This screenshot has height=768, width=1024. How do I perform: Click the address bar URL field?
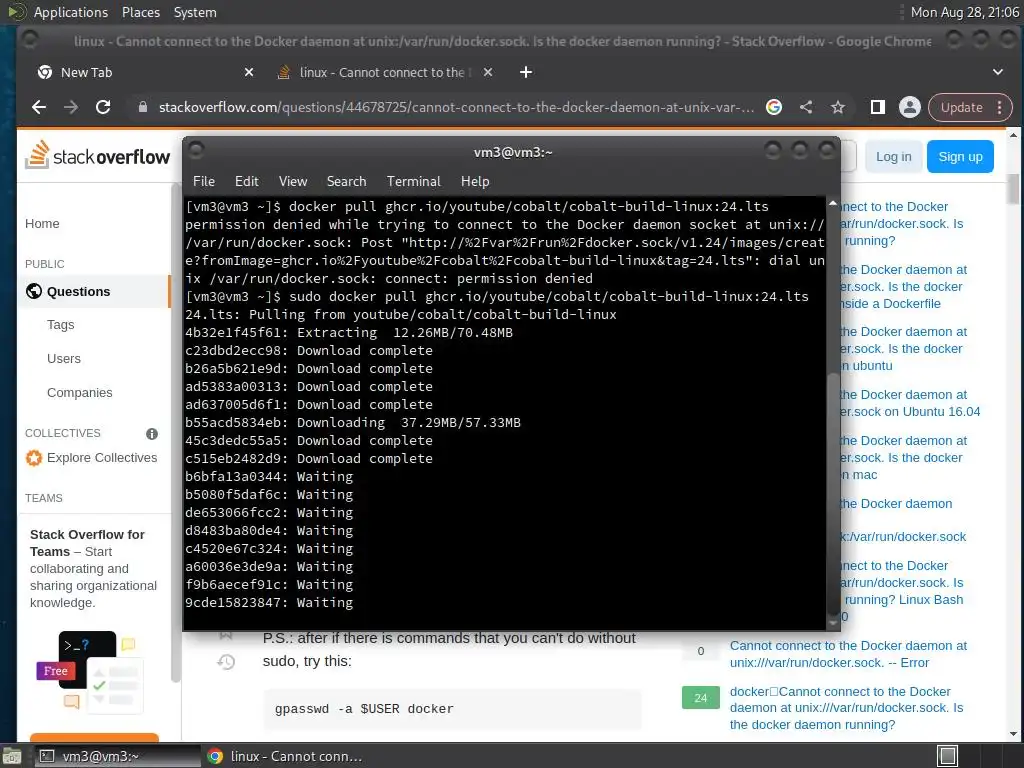point(456,107)
